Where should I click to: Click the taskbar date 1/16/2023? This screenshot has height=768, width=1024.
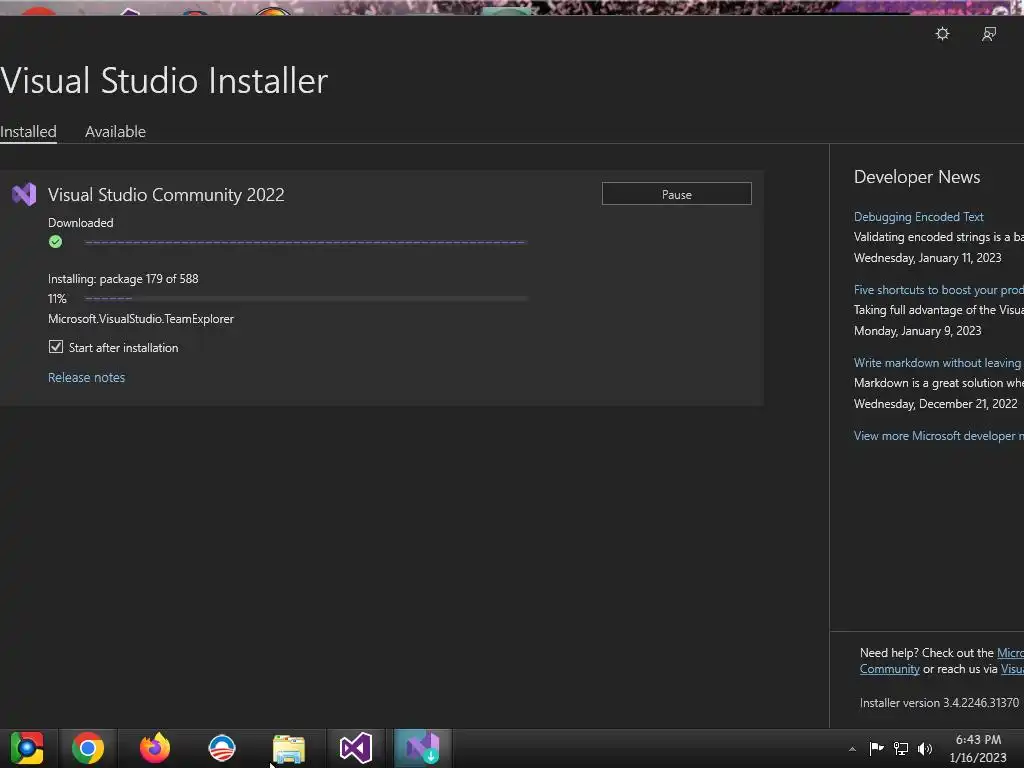coord(978,758)
